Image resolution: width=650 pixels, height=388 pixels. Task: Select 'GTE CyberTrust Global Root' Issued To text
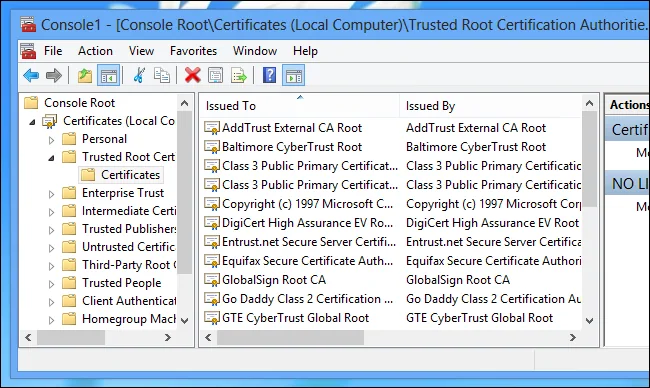[295, 318]
